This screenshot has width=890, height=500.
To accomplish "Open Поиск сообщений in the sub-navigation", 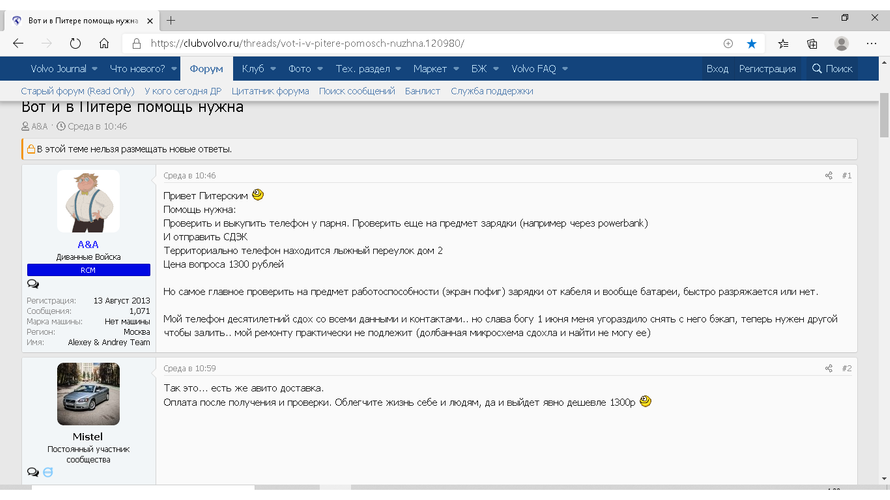I will 357,91.
